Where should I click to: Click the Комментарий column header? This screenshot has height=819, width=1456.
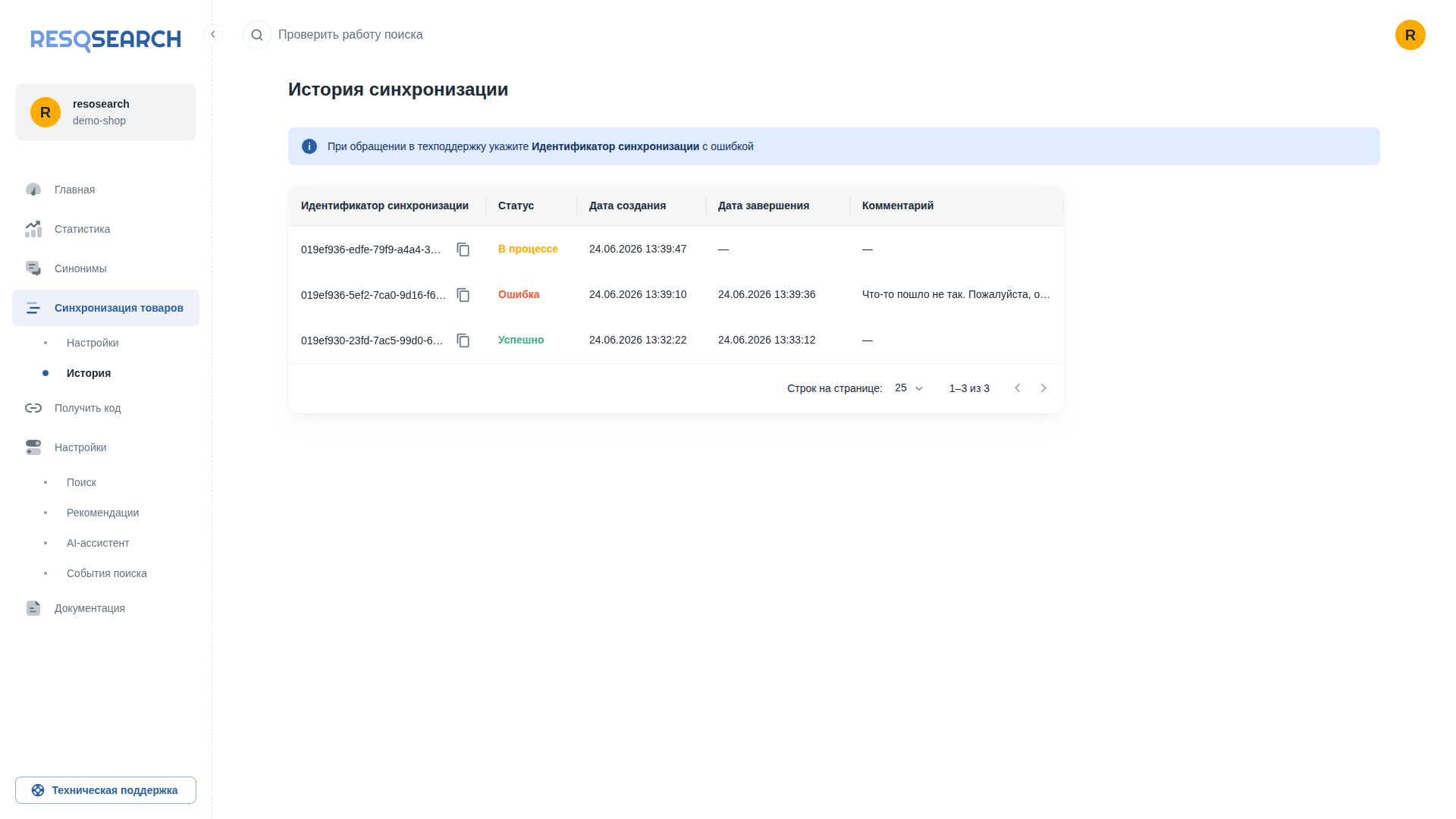(898, 206)
